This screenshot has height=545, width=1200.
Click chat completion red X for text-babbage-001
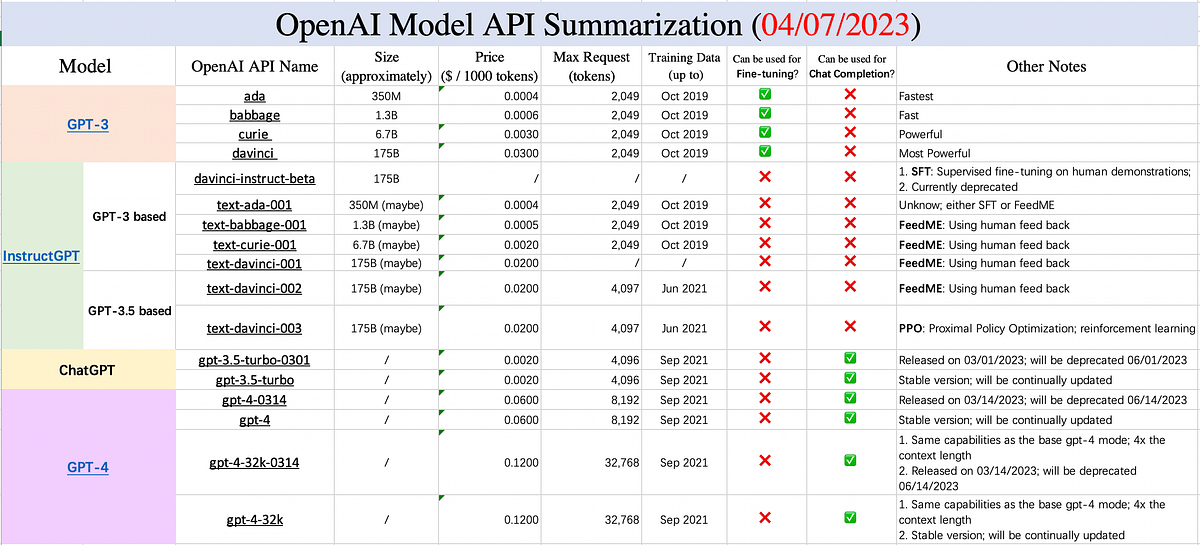pyautogui.click(x=850, y=224)
